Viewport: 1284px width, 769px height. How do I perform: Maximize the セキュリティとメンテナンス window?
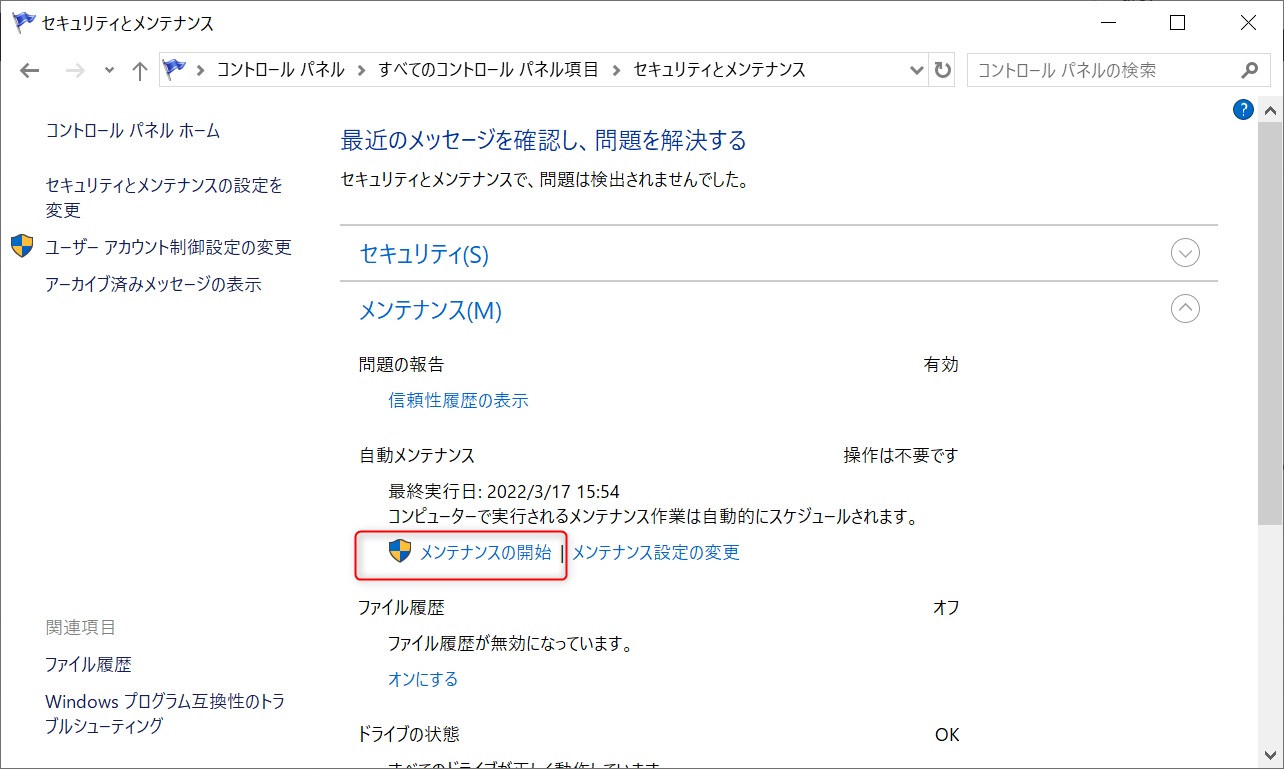(1177, 22)
